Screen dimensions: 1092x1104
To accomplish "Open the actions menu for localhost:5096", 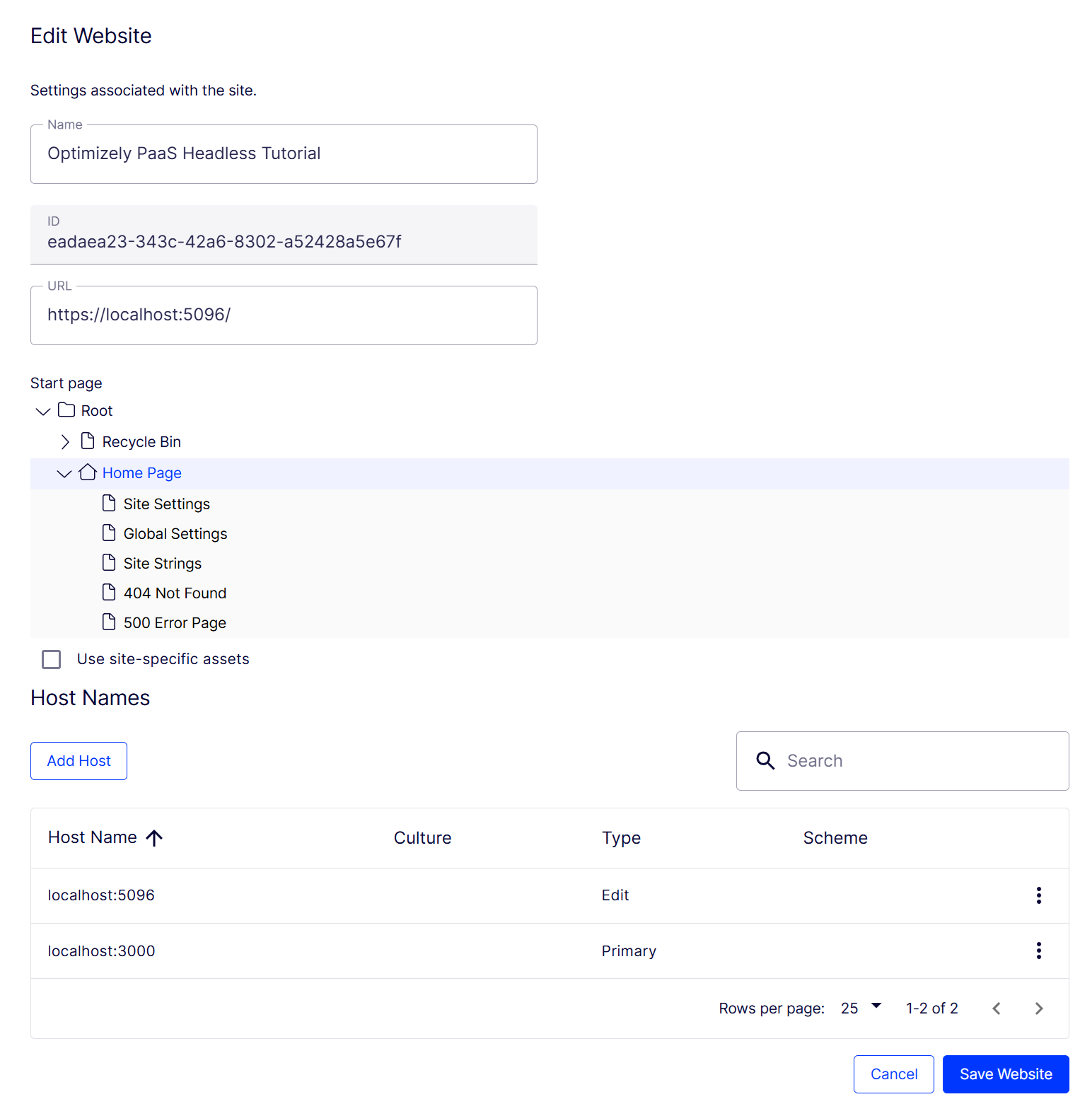I will (1038, 895).
